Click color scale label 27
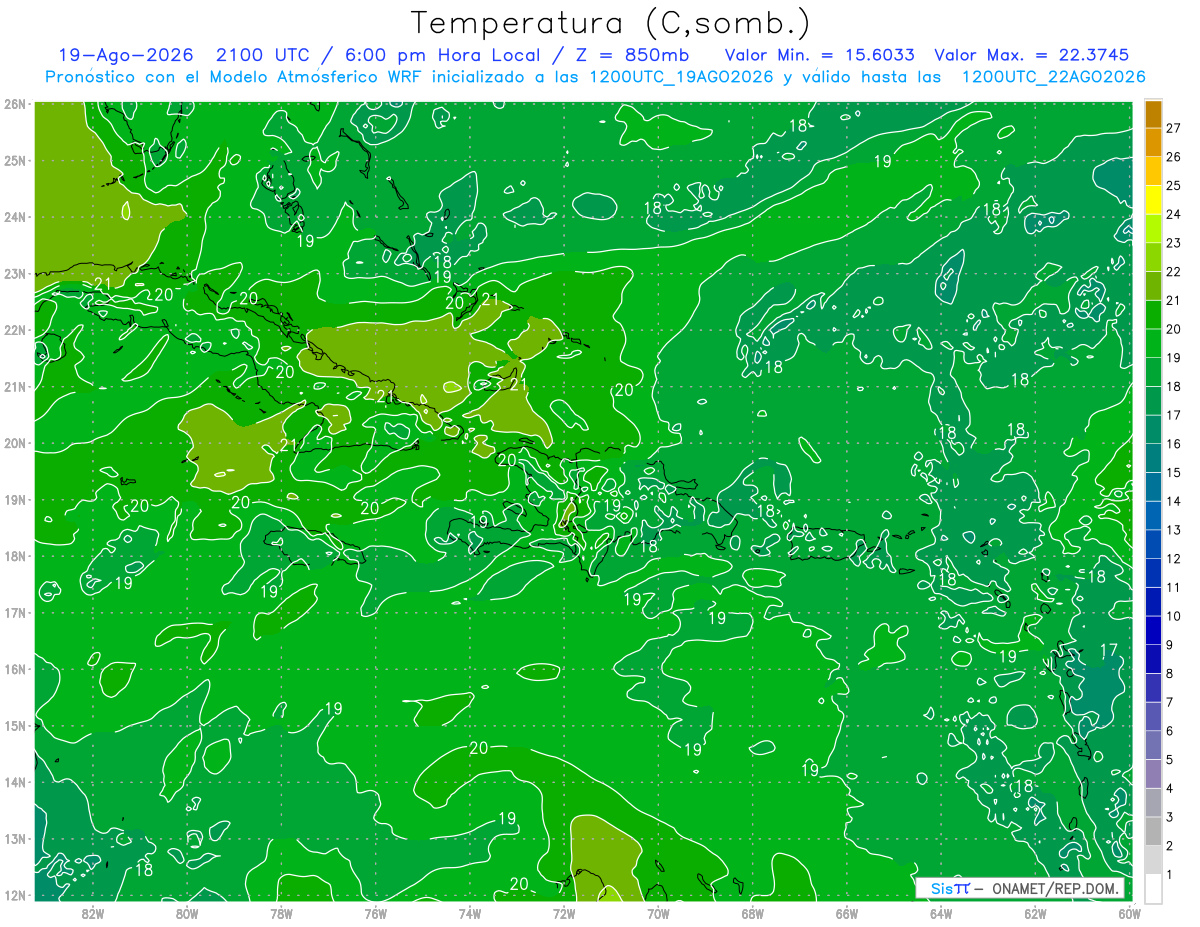This screenshot has width=1200, height=927. tap(1173, 128)
